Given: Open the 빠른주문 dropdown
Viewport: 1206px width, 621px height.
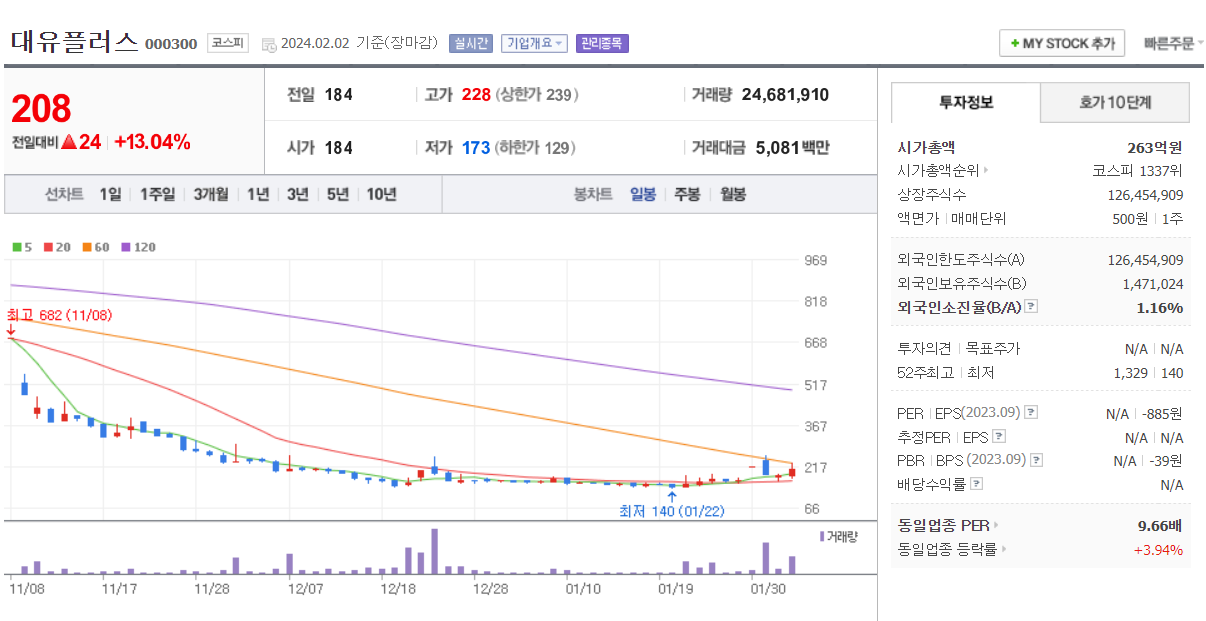Looking at the screenshot, I should [1173, 43].
